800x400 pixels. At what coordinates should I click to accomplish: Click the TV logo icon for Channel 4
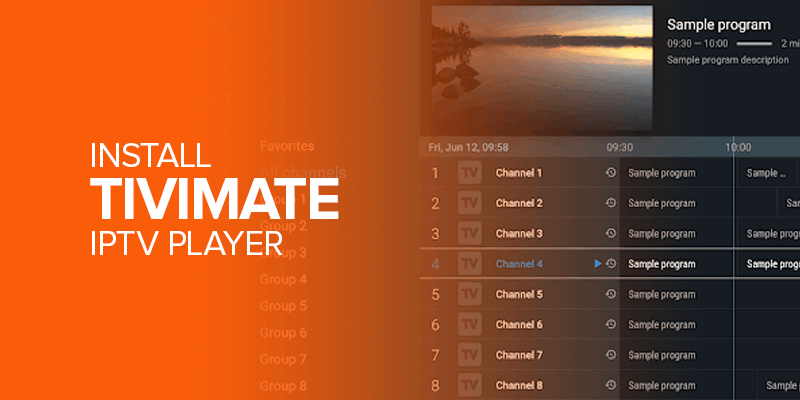click(469, 264)
